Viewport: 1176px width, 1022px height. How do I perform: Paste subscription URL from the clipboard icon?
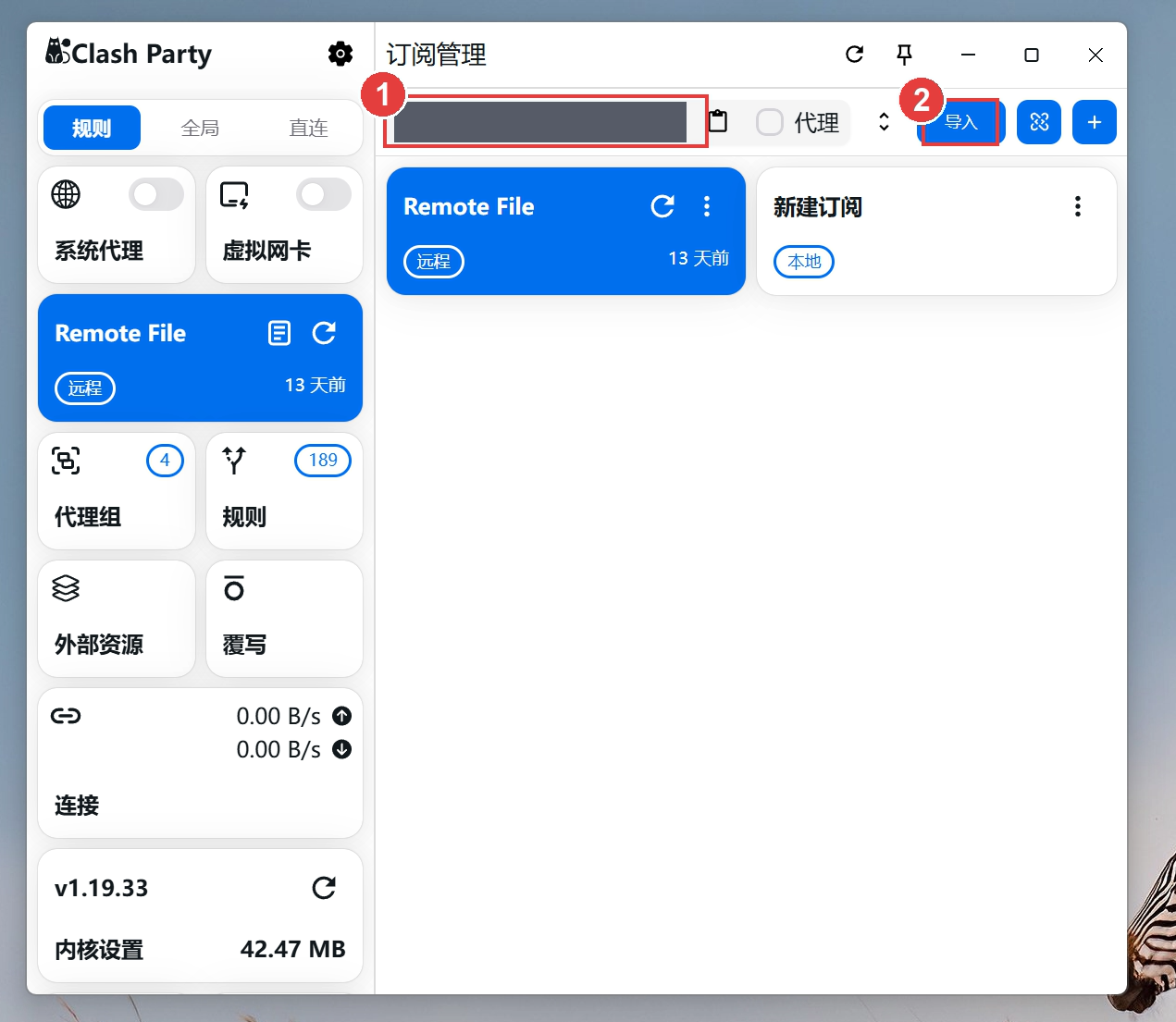(718, 121)
